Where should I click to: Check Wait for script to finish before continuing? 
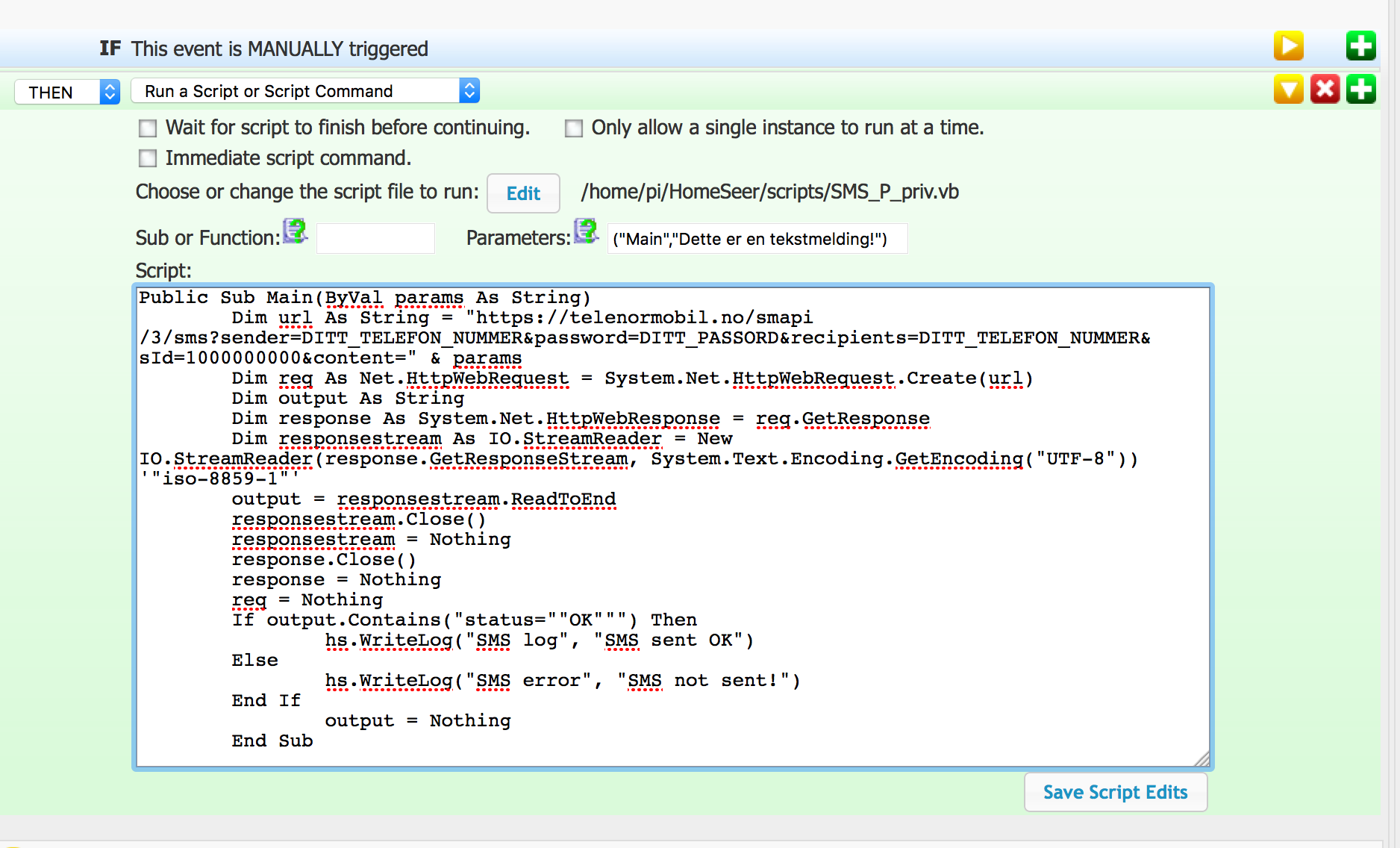[148, 128]
